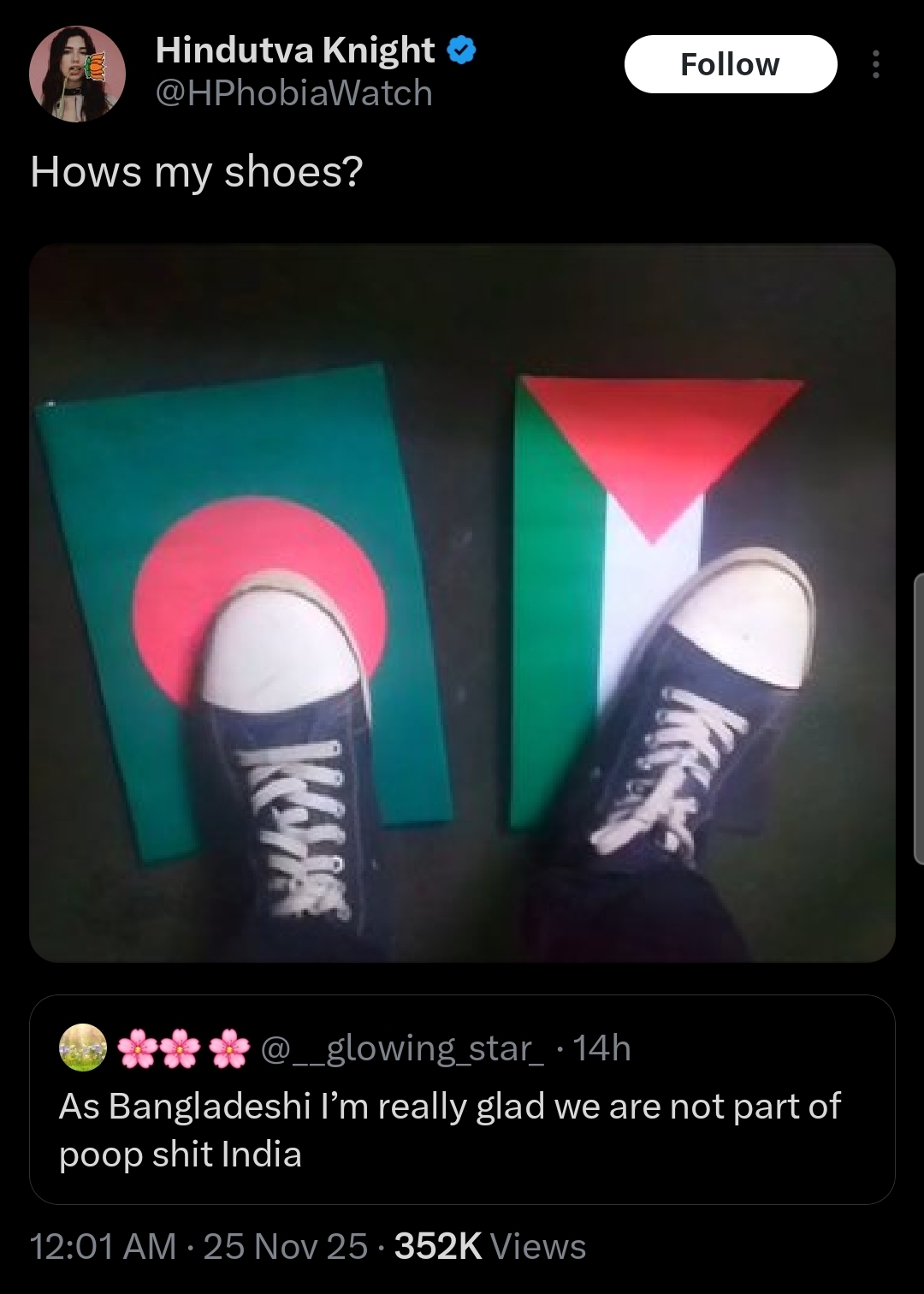Image resolution: width=924 pixels, height=1294 pixels.
Task: Select the "Hows my shoes?" tweet text
Action: coord(197,172)
